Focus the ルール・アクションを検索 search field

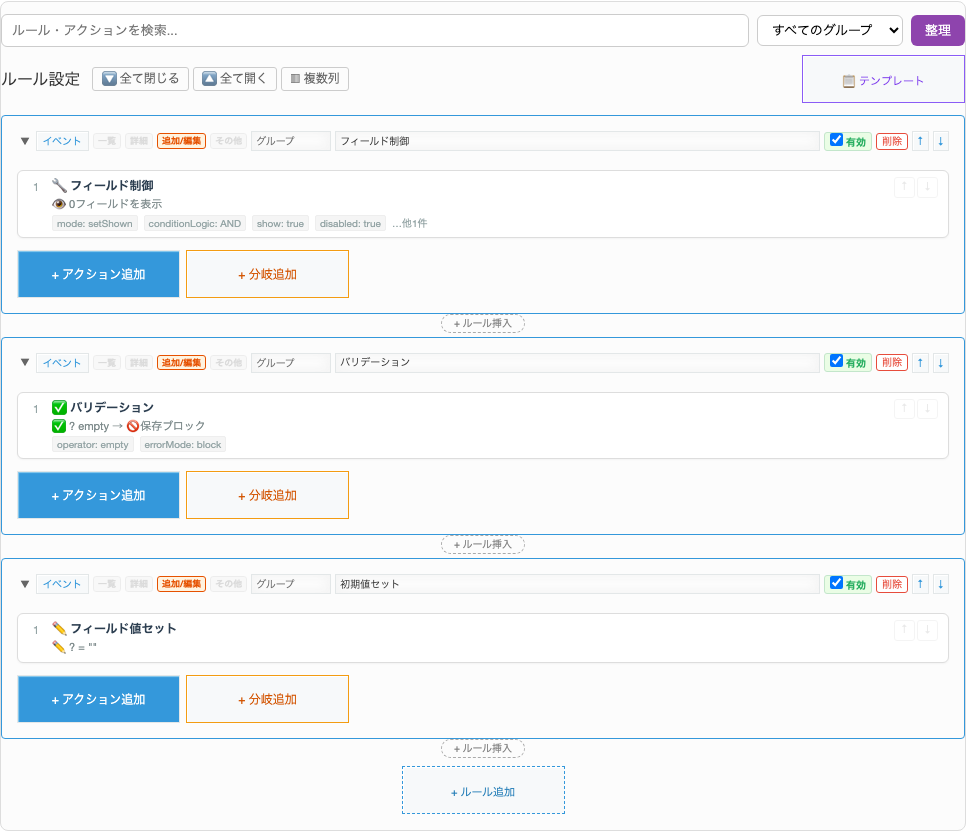click(375, 30)
